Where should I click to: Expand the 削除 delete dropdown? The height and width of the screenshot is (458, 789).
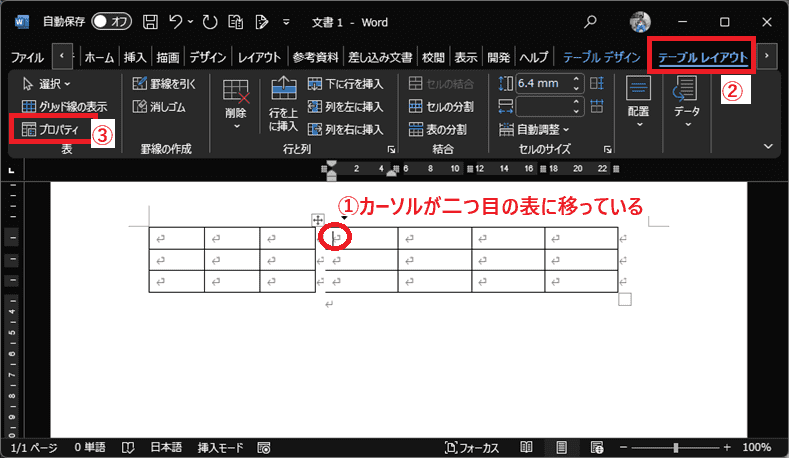(x=236, y=106)
